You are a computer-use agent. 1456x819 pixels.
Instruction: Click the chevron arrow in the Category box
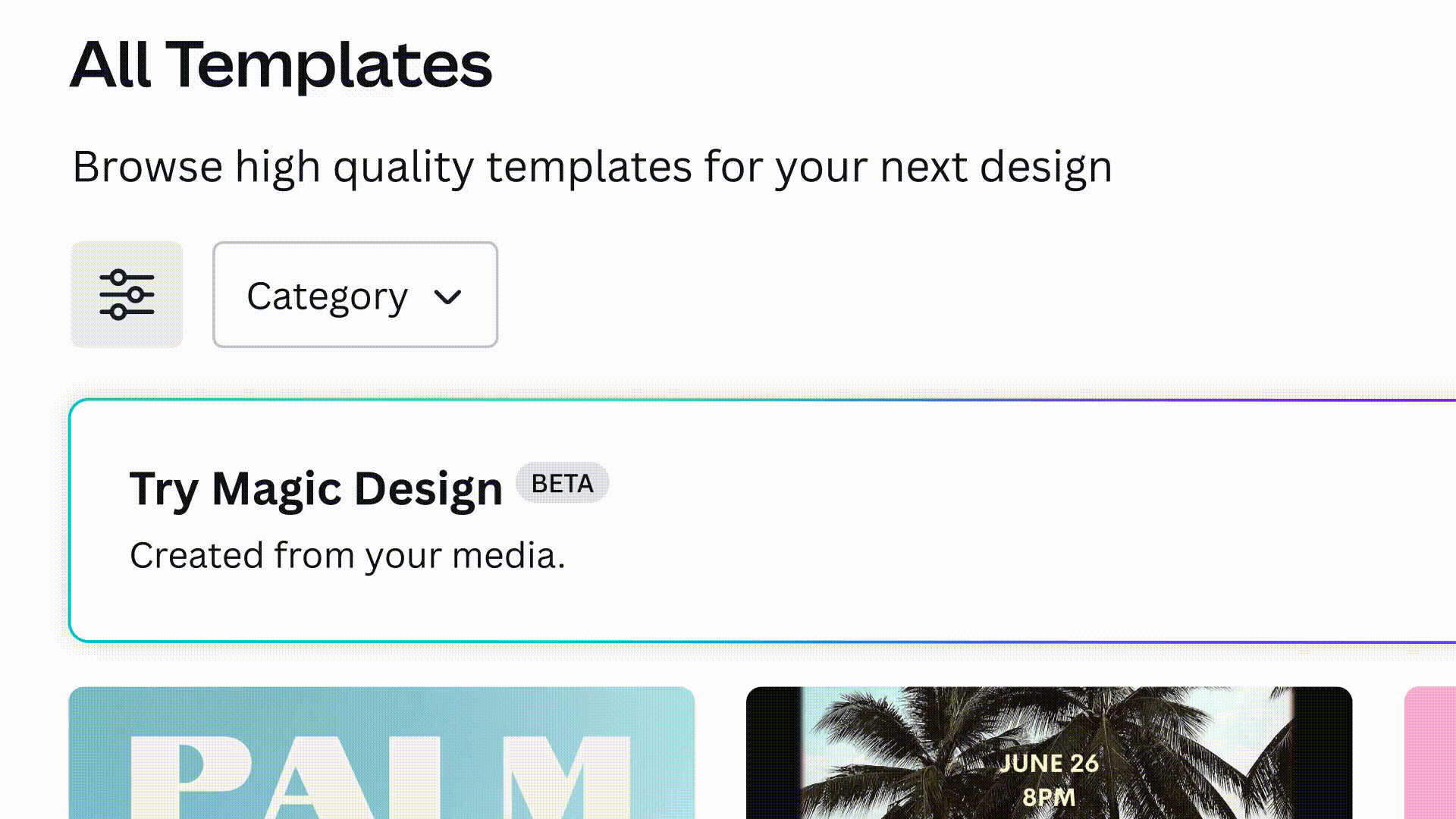click(447, 297)
